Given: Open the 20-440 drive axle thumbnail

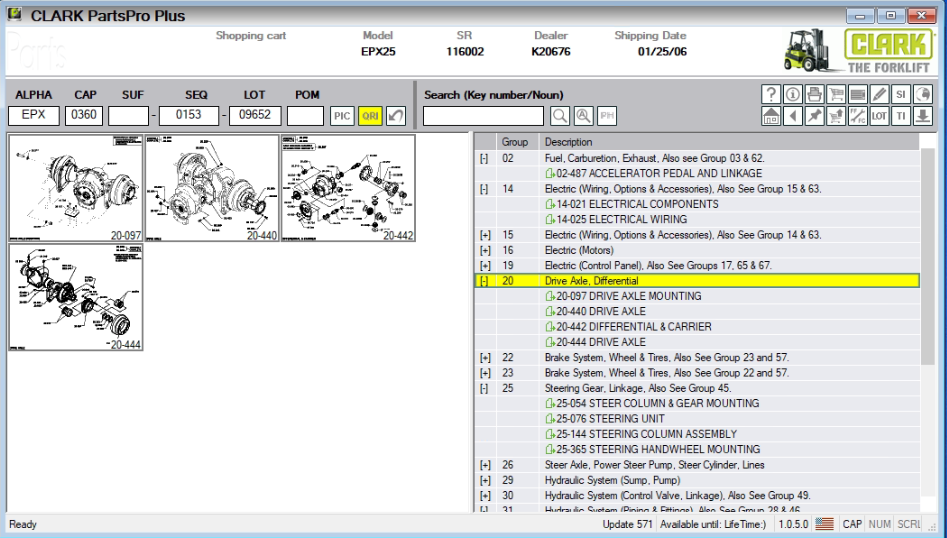Looking at the screenshot, I should click(212, 188).
